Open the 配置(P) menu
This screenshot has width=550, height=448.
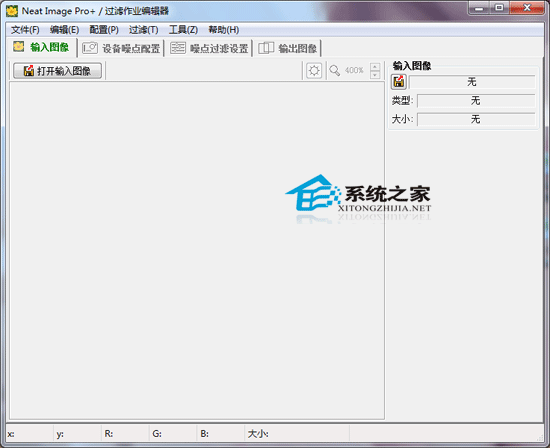(104, 30)
